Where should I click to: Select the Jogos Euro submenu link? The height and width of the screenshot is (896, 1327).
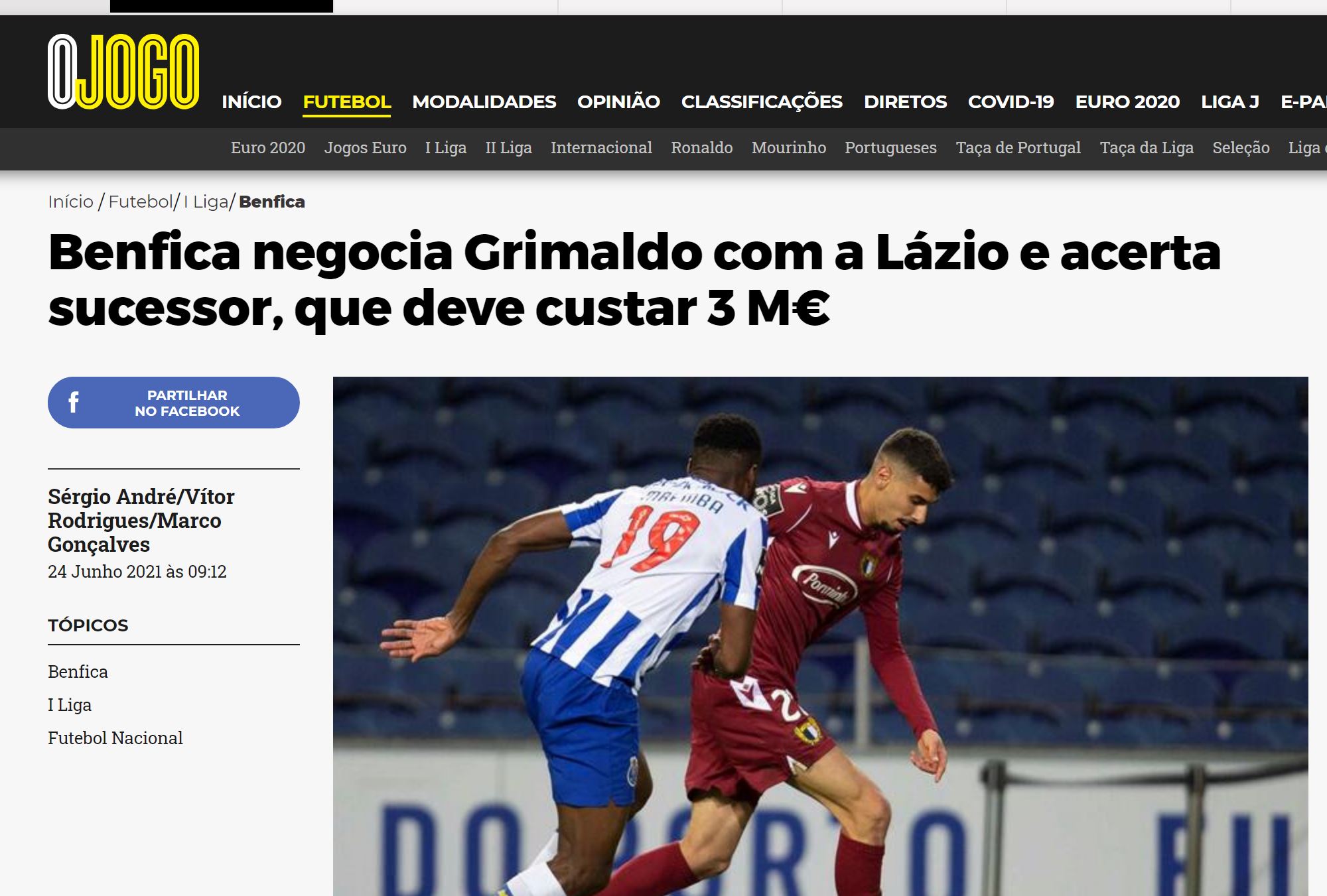tap(365, 147)
